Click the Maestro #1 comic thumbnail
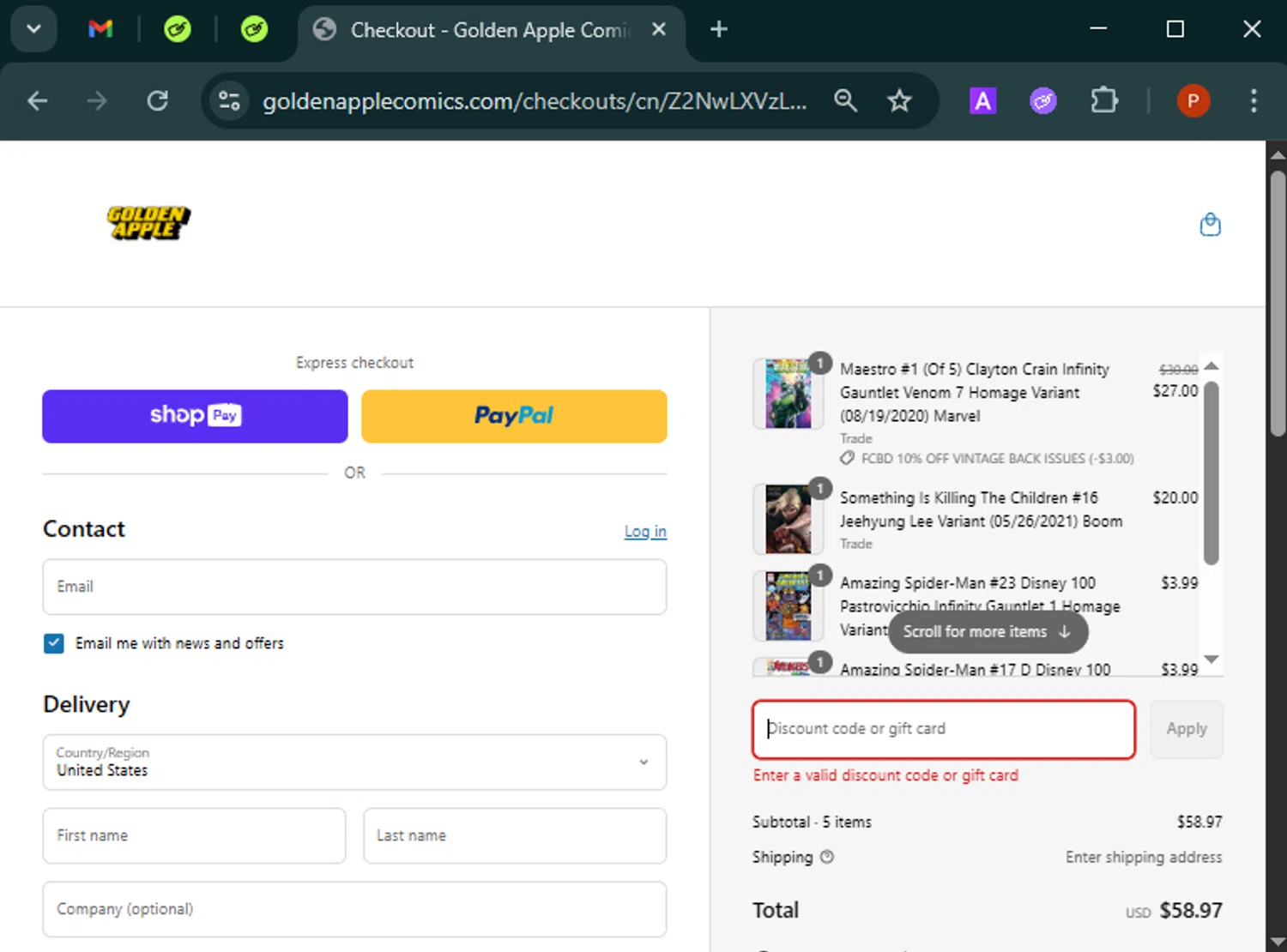The image size is (1287, 952). (x=788, y=394)
